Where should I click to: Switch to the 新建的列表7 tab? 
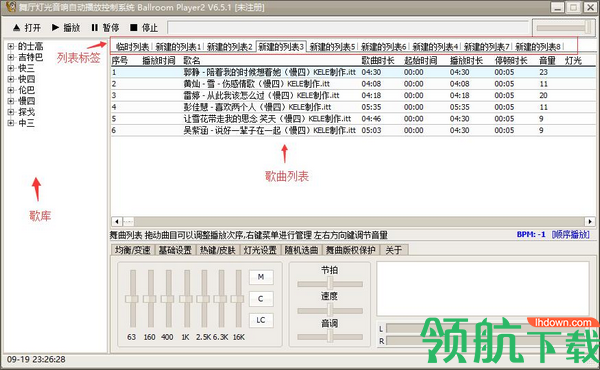[486, 47]
